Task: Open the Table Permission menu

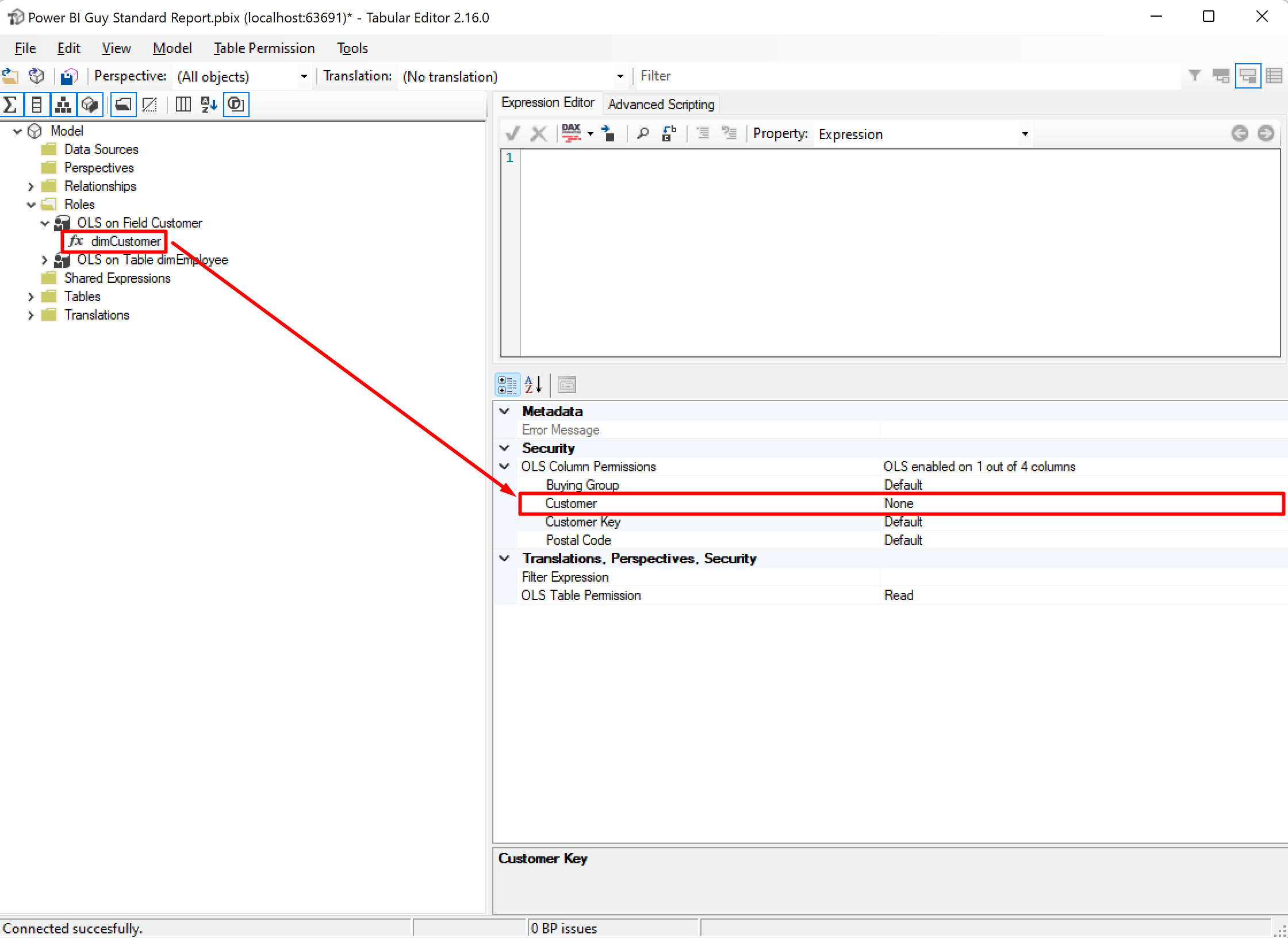Action: point(263,48)
